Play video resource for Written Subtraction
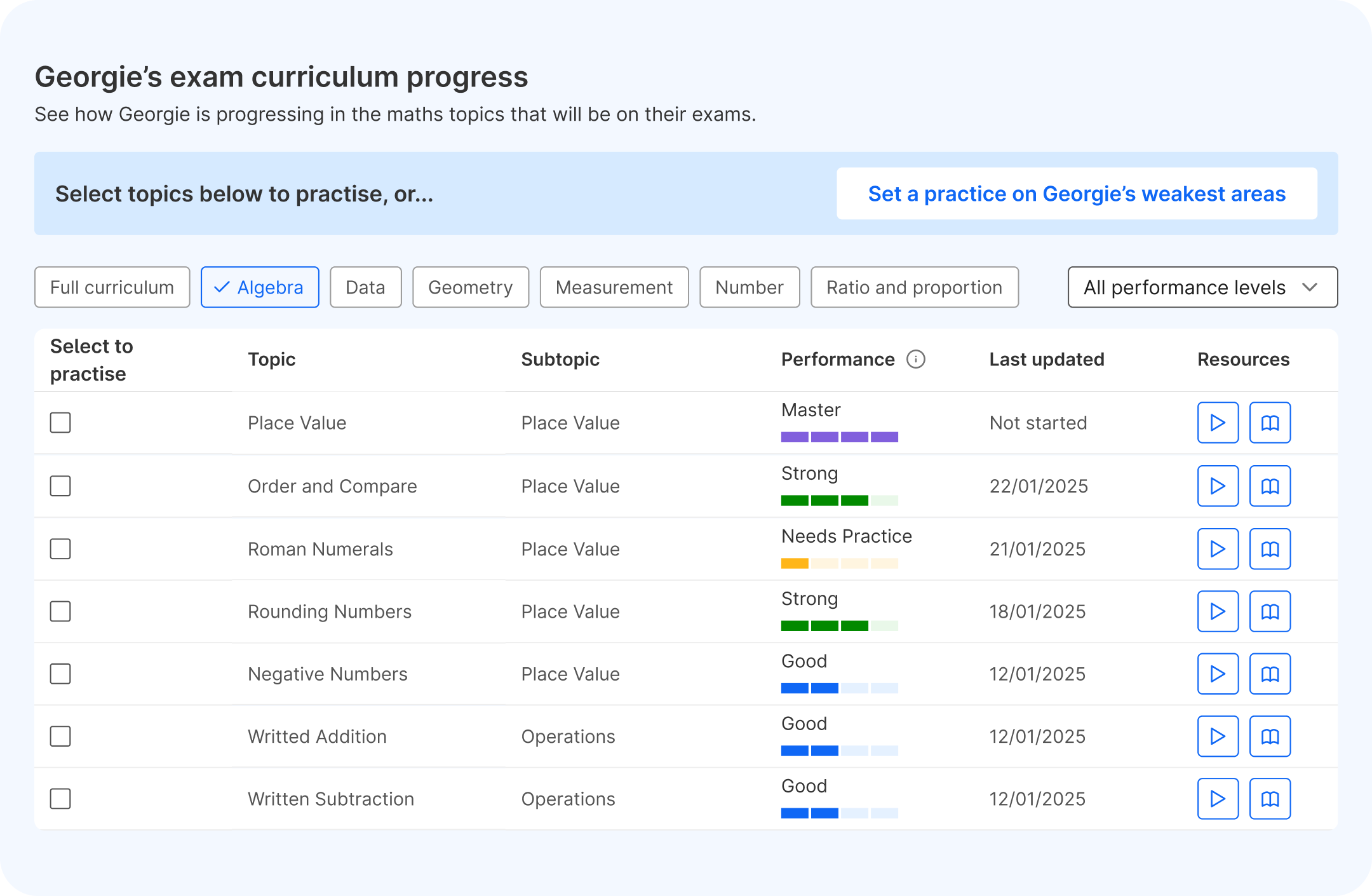Viewport: 1372px width, 896px height. [1217, 799]
